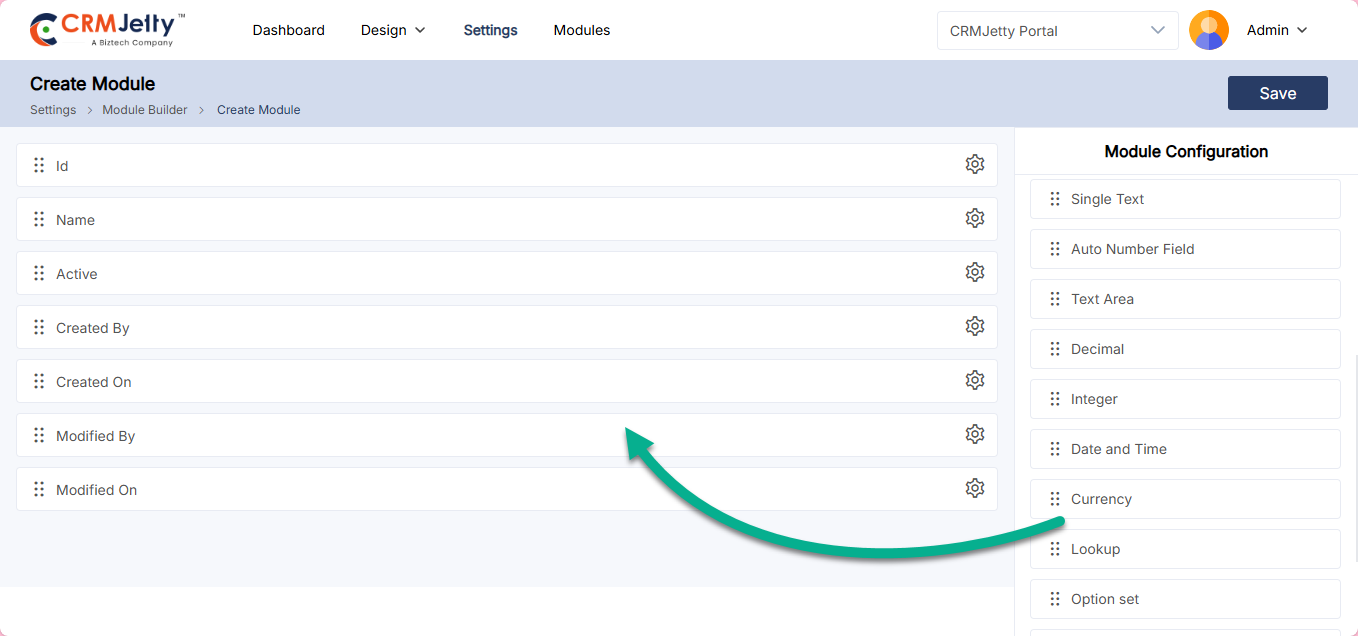This screenshot has width=1358, height=636.
Task: Click the Settings breadcrumb link
Action: point(53,110)
